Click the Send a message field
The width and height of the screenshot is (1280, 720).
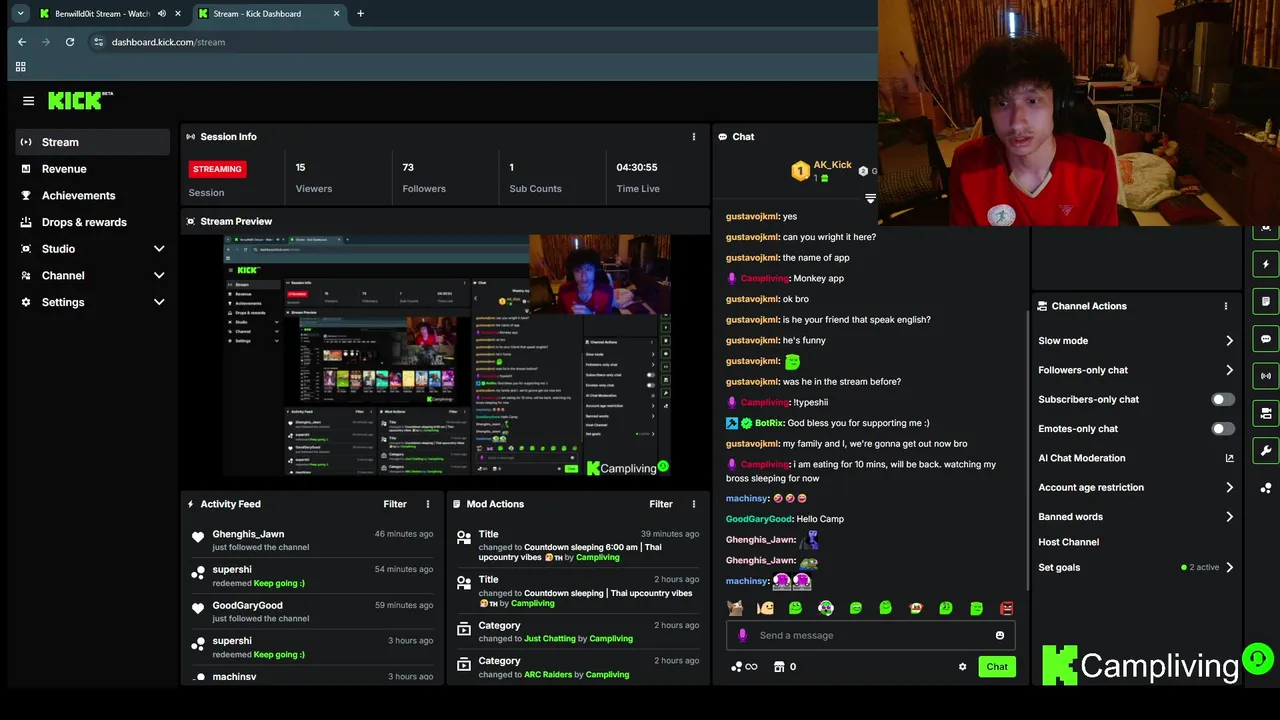tap(870, 635)
